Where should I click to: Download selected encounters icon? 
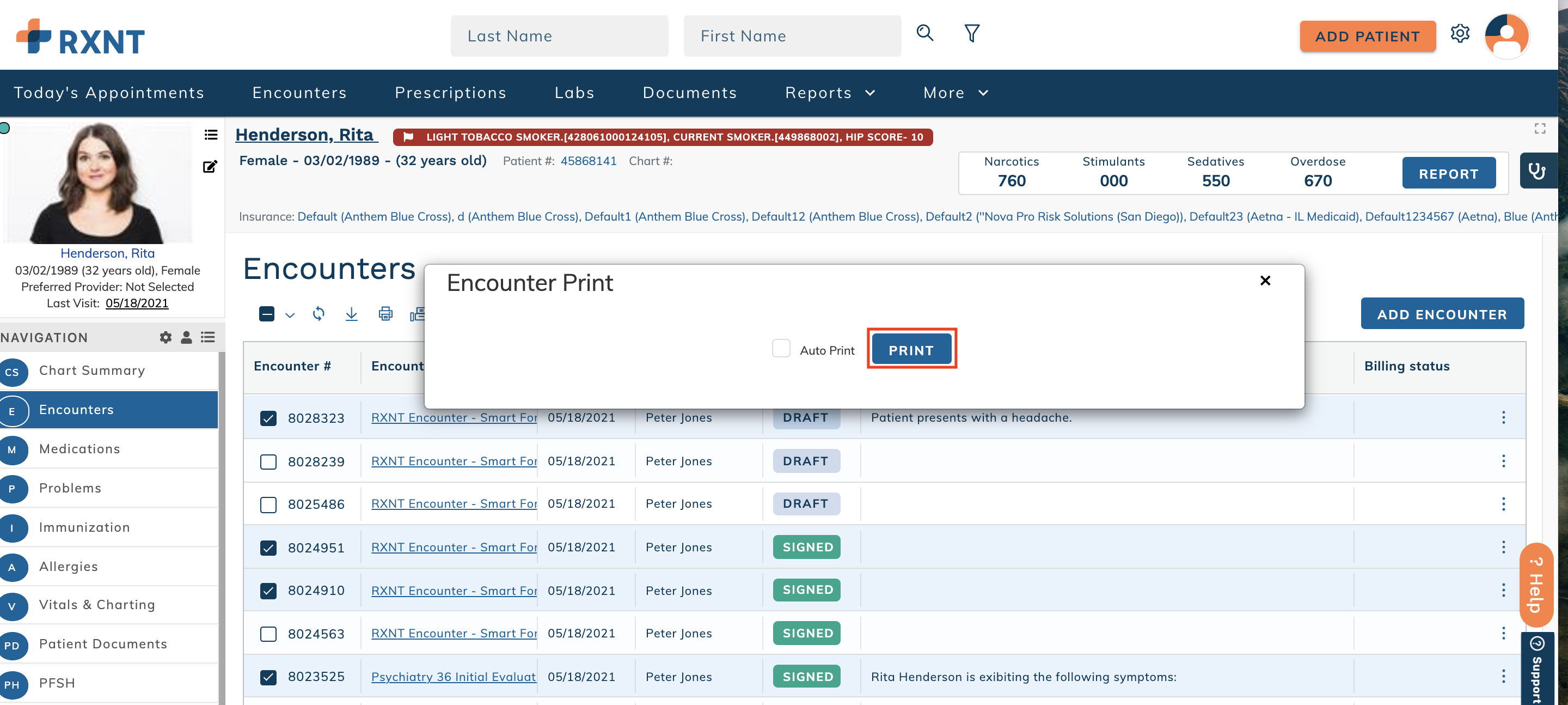pos(351,314)
